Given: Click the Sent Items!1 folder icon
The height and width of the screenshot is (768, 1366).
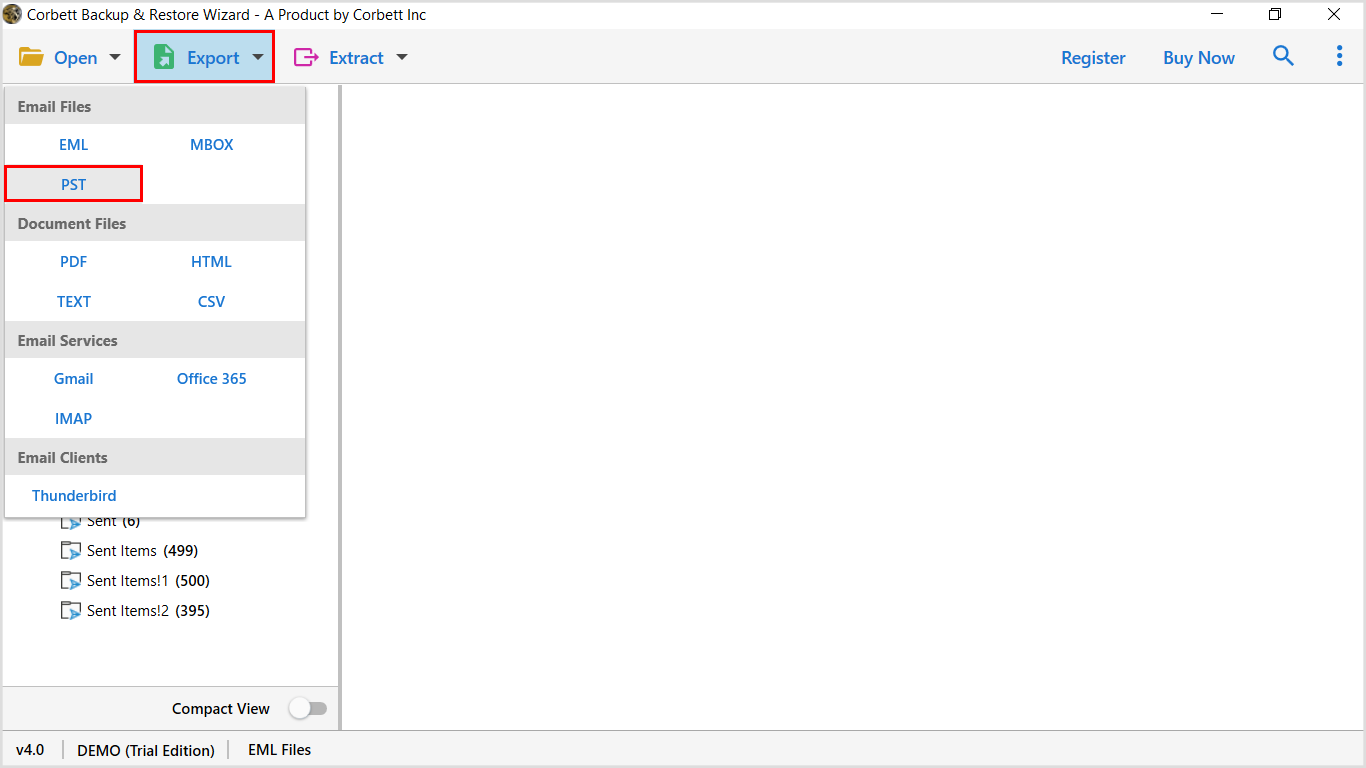Looking at the screenshot, I should (x=71, y=581).
